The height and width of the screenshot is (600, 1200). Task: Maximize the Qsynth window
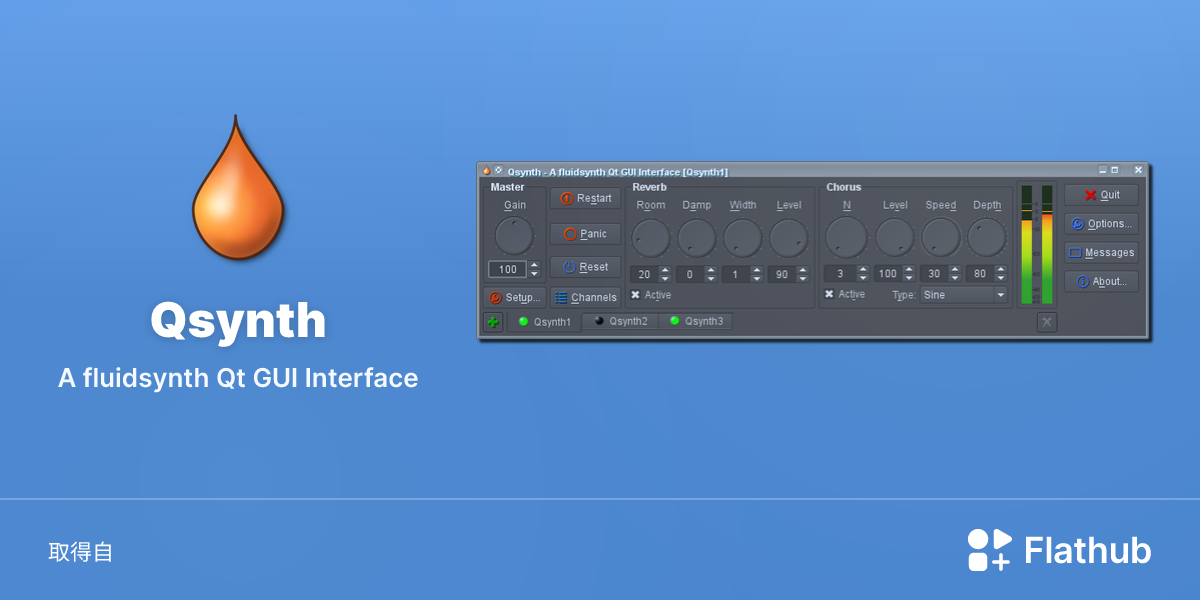tap(1115, 171)
